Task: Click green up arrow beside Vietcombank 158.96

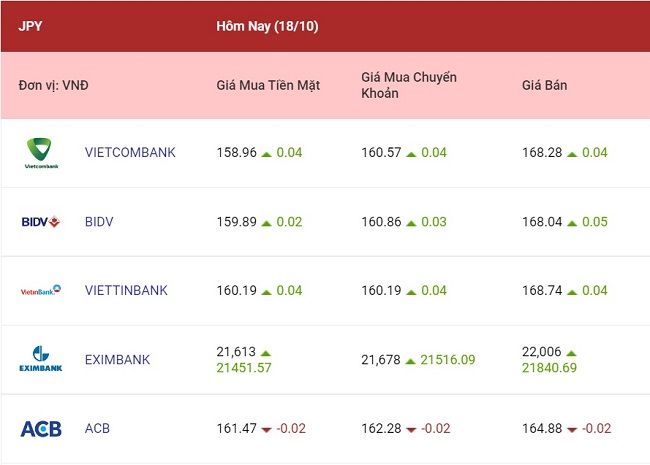Action: (267, 154)
